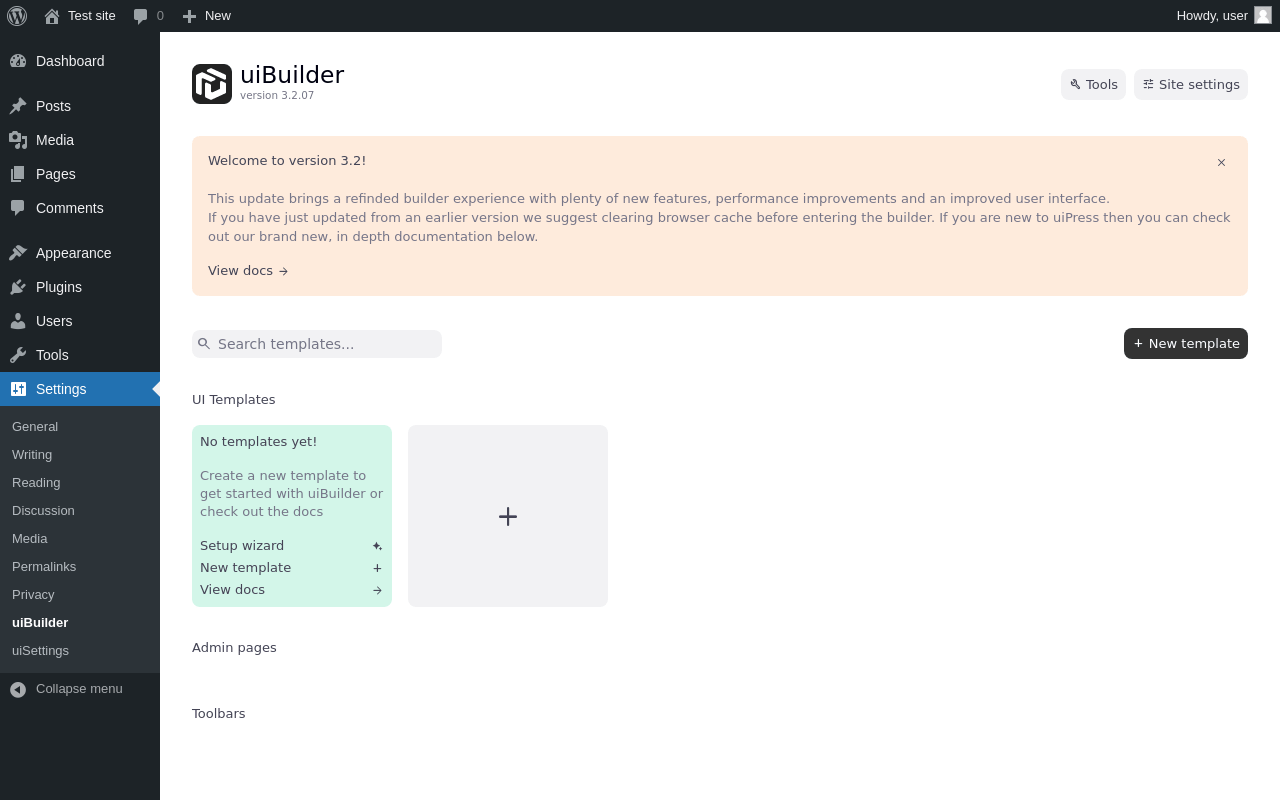
Task: Click the Tools wrench icon in the sidebar
Action: point(18,355)
